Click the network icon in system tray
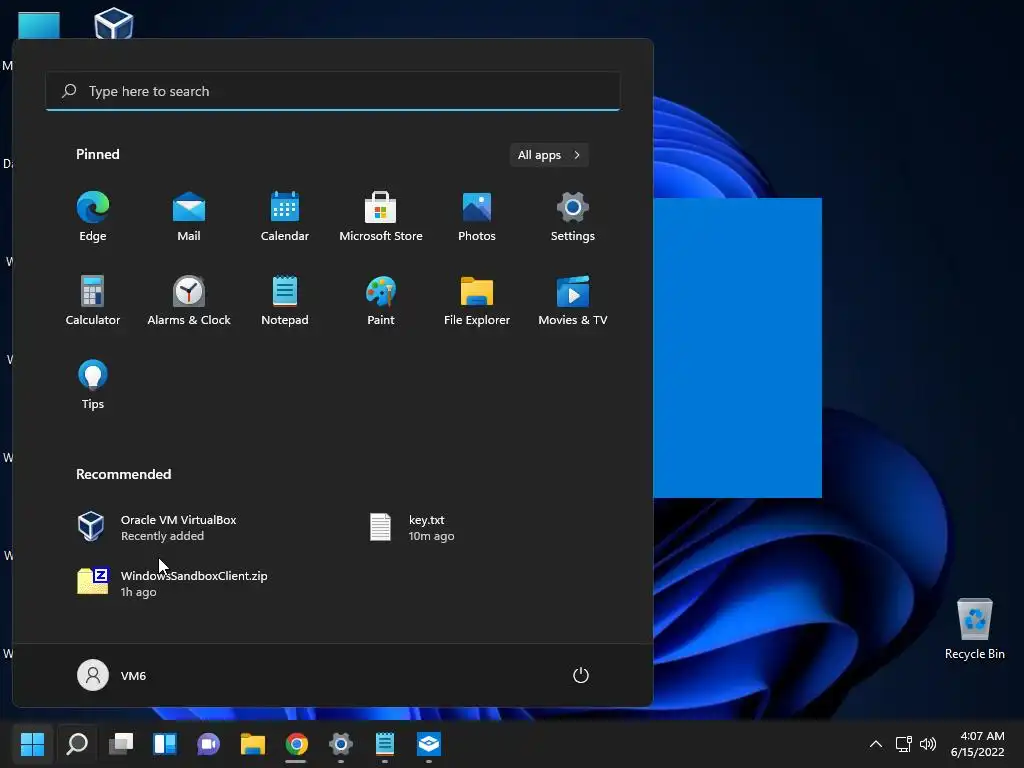The image size is (1024, 768). [903, 744]
